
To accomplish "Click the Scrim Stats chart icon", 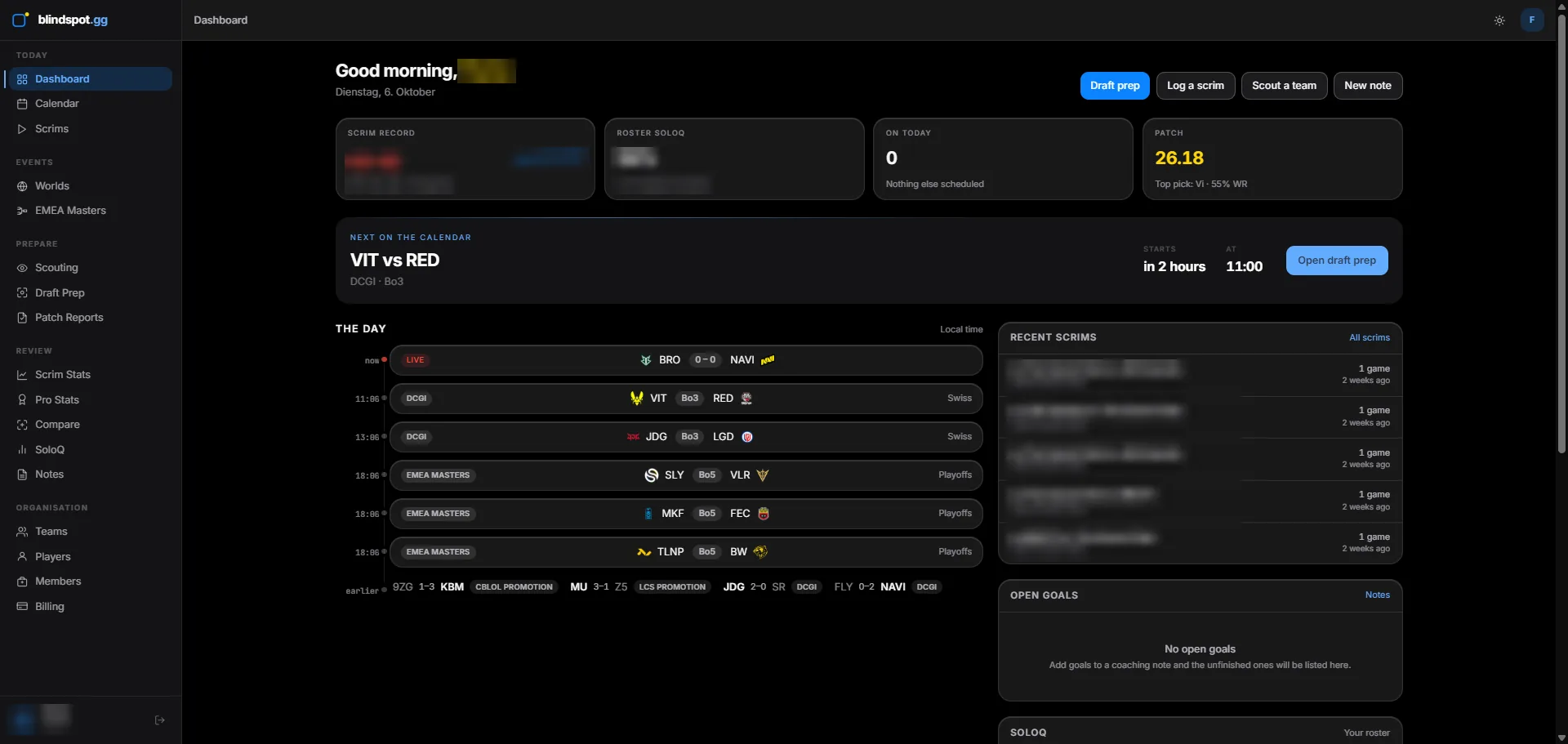I will [22, 375].
